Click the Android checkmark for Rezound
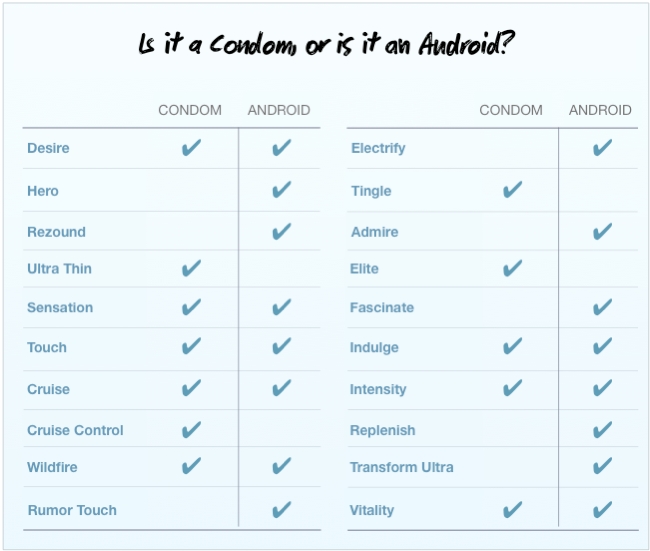This screenshot has height=551, width=650. pos(281,231)
